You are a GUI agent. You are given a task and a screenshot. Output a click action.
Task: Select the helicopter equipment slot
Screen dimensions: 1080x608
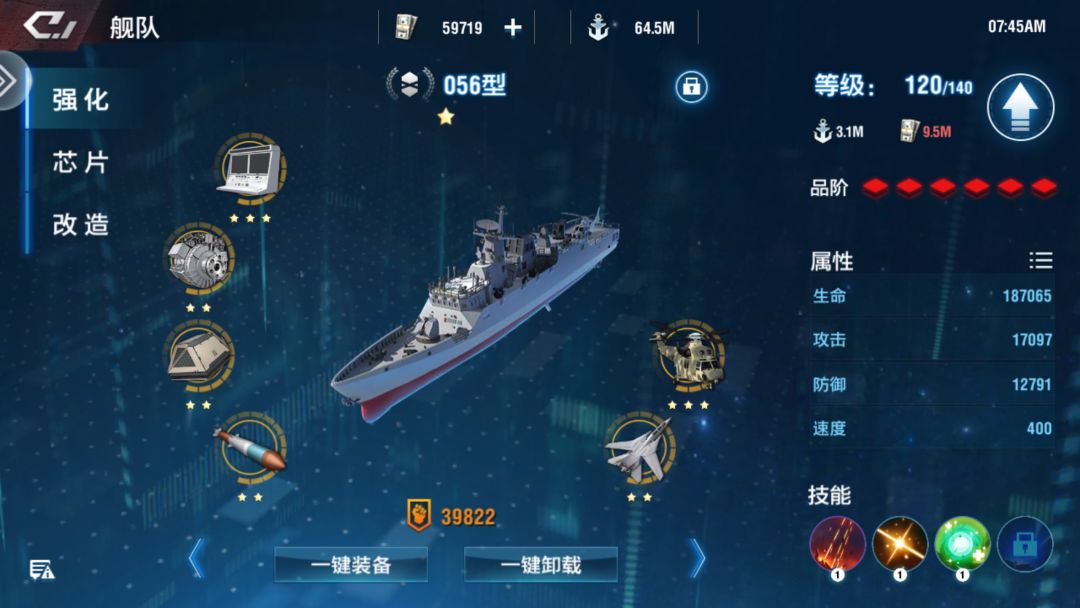[689, 355]
